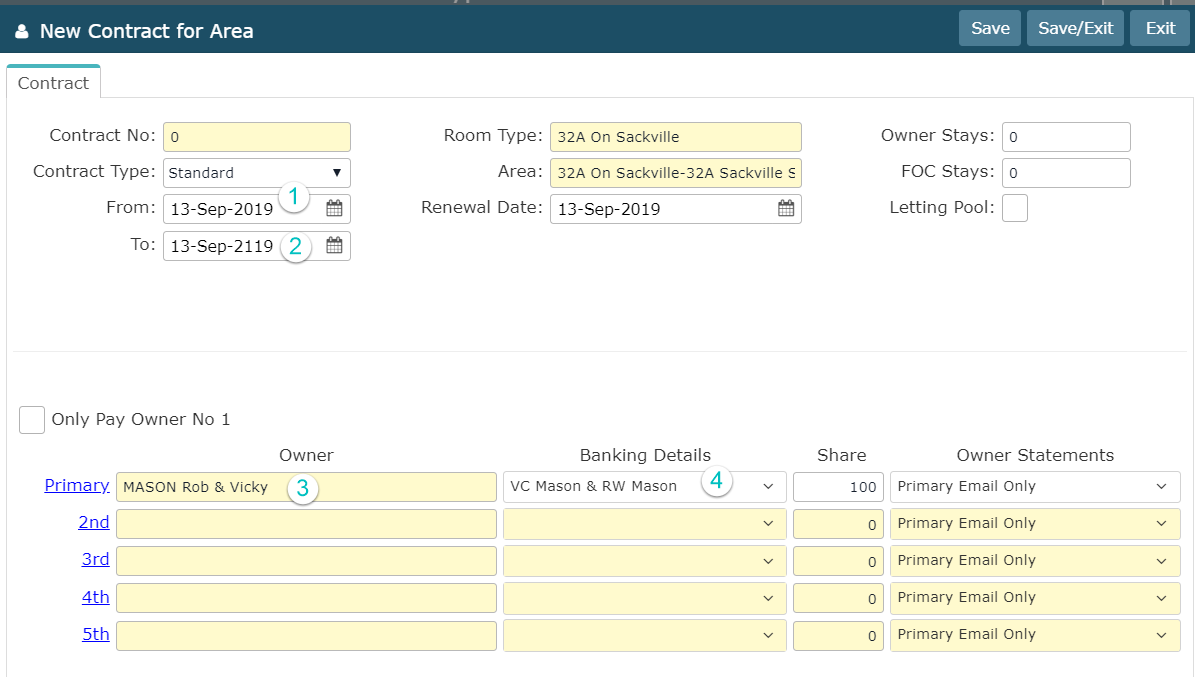The height and width of the screenshot is (677, 1195).
Task: Enable Only Pay Owner No 1
Action: [x=32, y=420]
